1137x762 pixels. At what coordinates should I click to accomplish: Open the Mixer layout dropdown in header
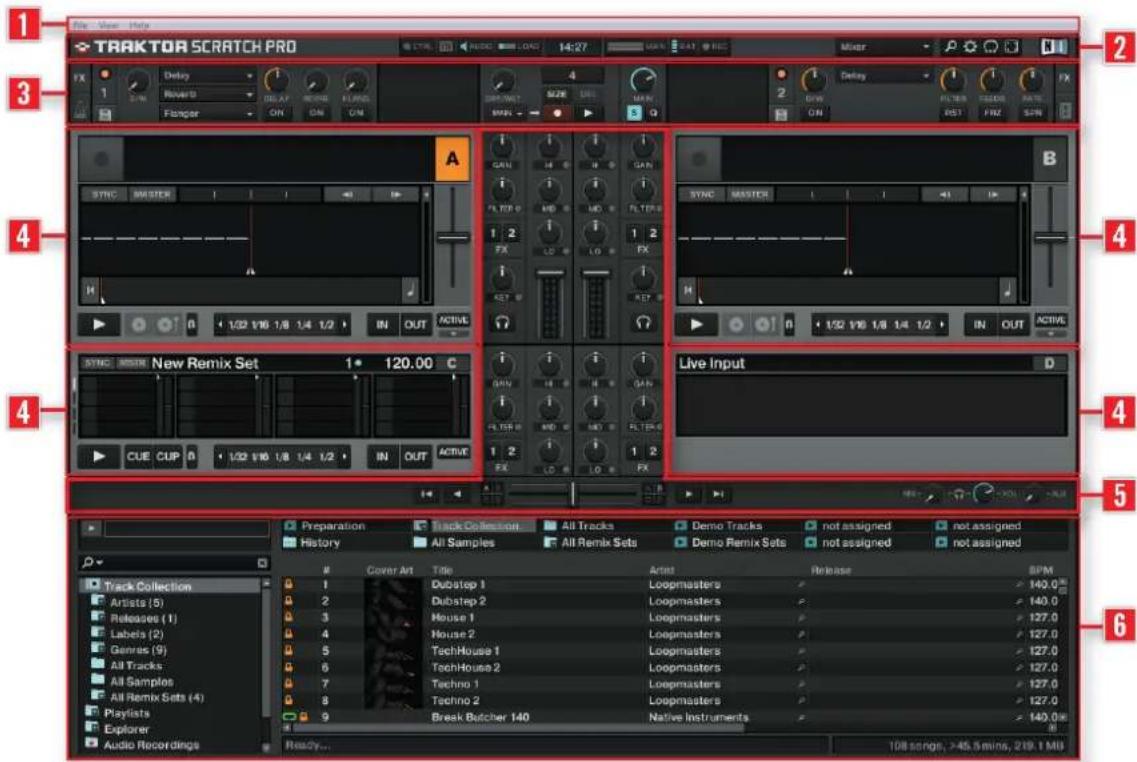[882, 47]
